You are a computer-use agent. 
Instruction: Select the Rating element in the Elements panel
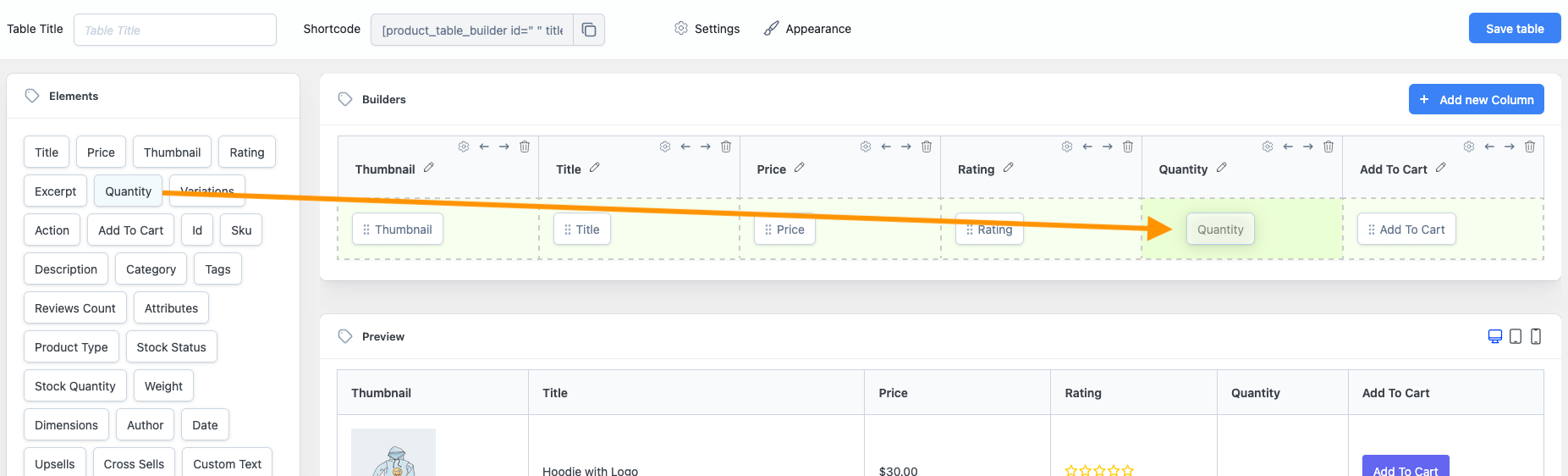[x=247, y=152]
